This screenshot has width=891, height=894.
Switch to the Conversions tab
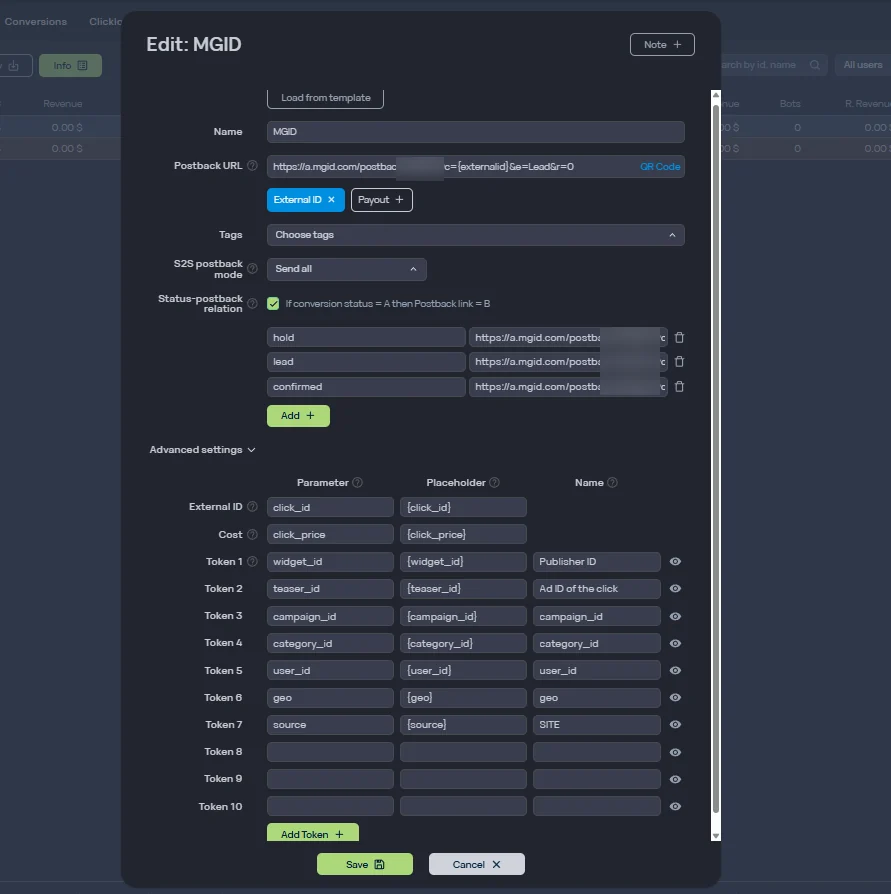pos(35,22)
